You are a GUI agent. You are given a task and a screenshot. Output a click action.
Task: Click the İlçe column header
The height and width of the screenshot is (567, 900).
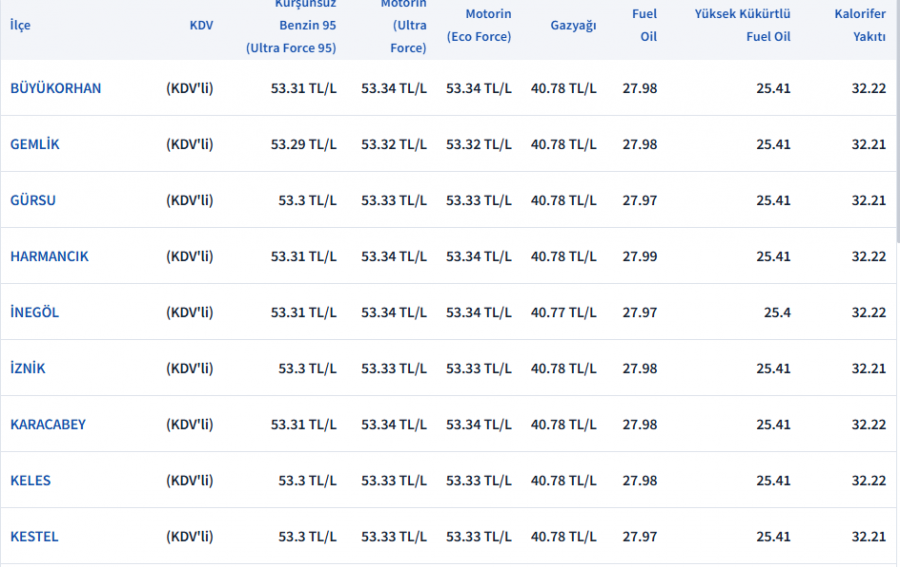(x=20, y=25)
